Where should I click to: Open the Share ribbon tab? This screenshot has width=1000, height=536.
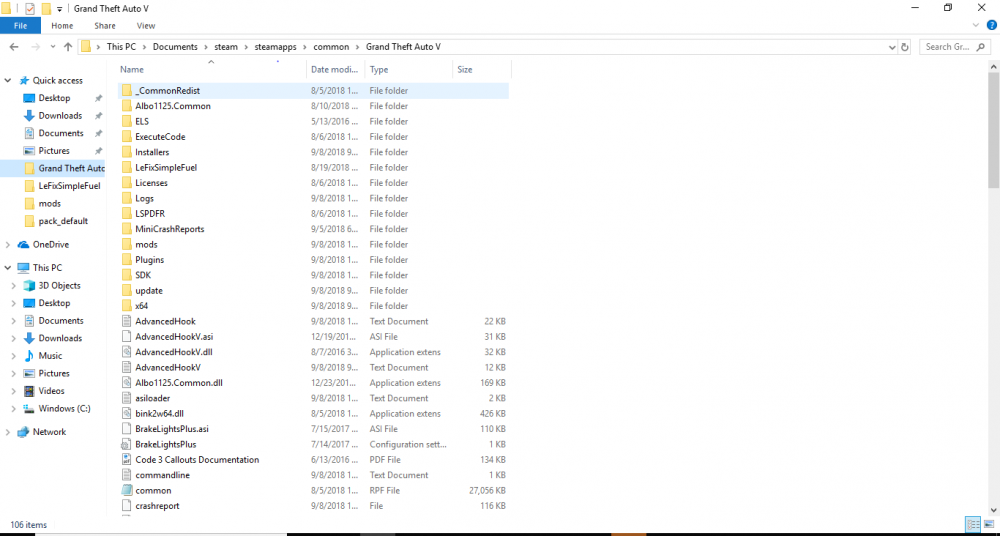pos(105,26)
